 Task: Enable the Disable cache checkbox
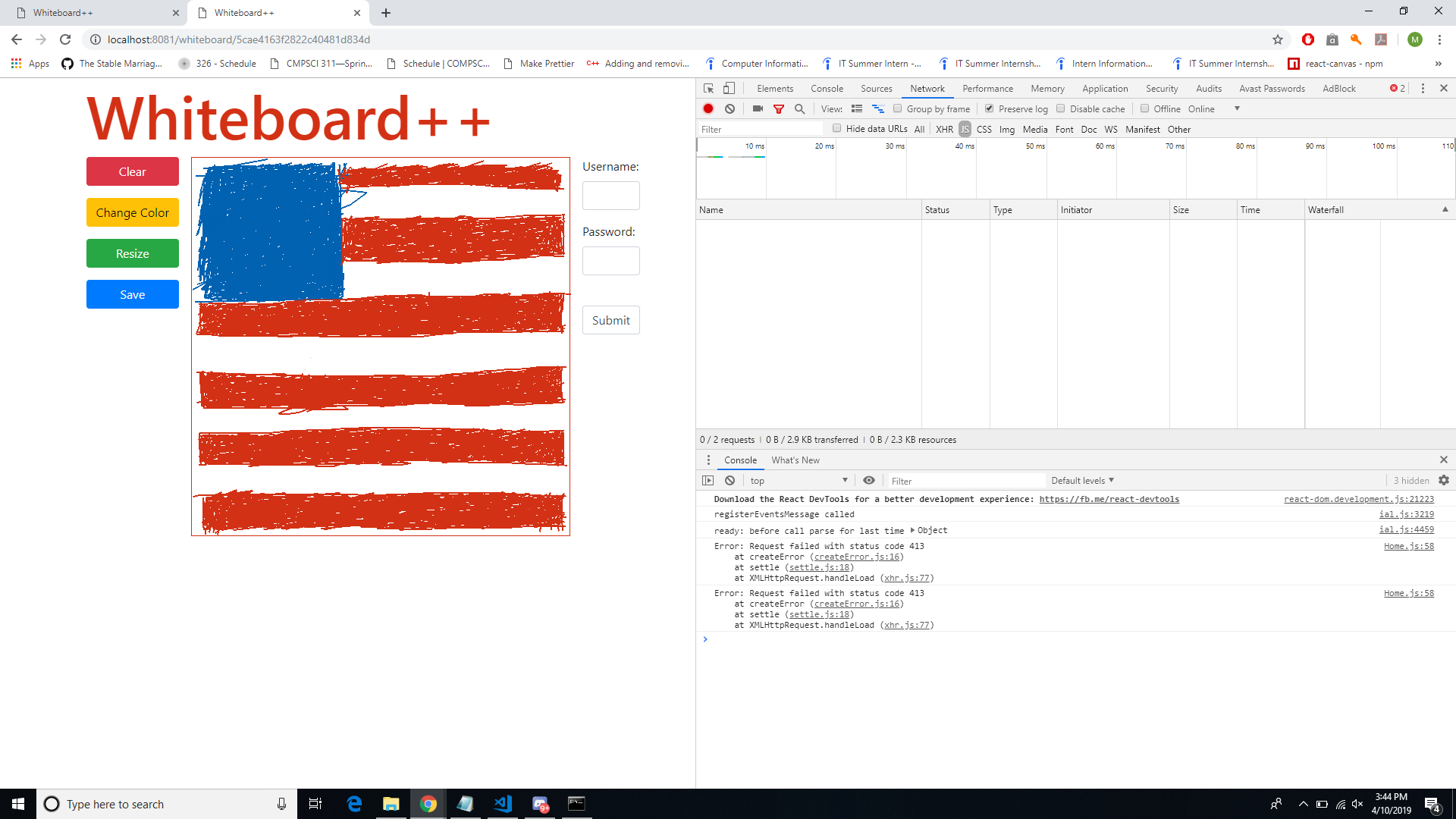coord(1060,108)
